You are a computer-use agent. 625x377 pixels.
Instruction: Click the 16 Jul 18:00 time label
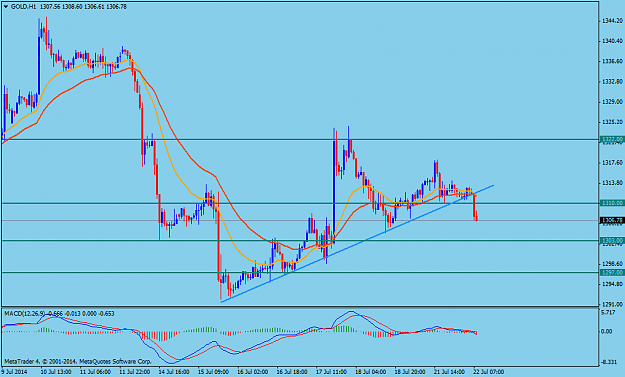pyautogui.click(x=292, y=372)
